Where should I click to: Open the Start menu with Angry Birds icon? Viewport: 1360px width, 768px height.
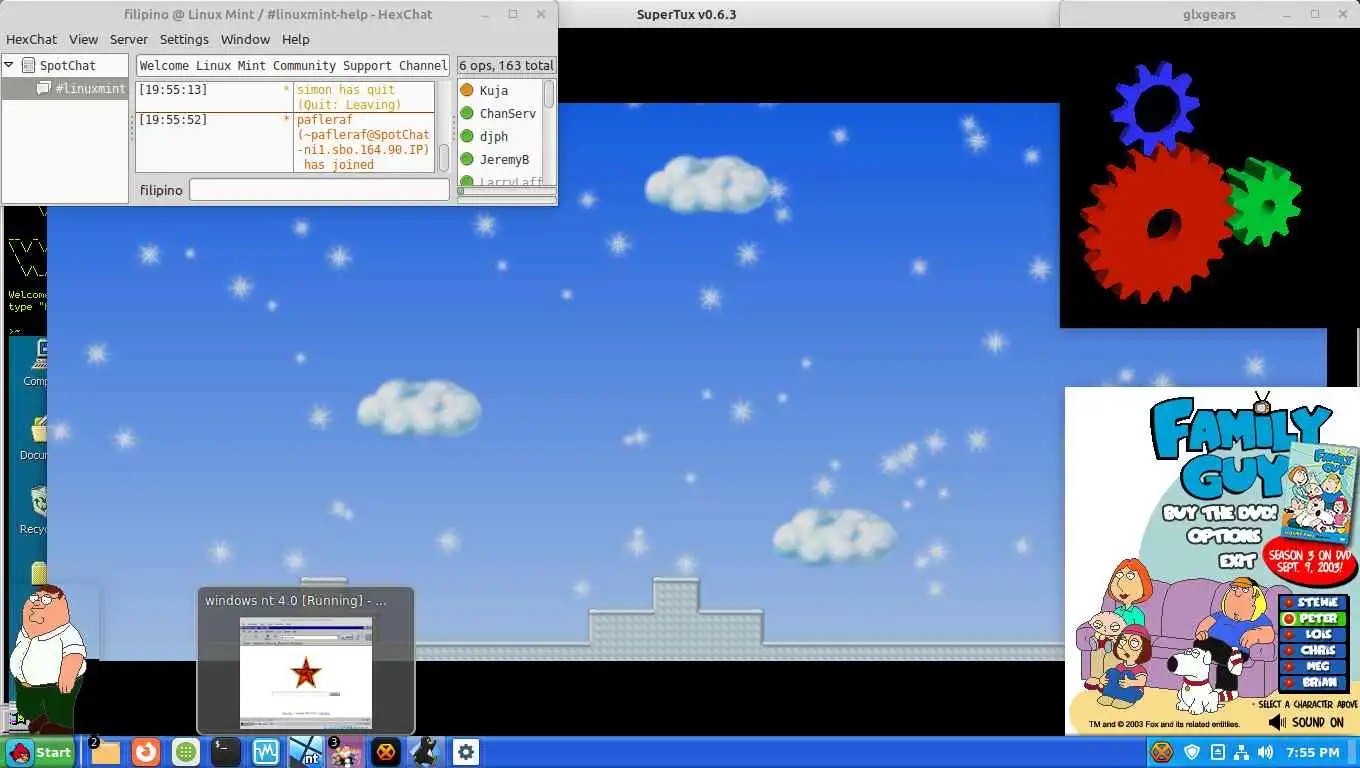pos(40,752)
